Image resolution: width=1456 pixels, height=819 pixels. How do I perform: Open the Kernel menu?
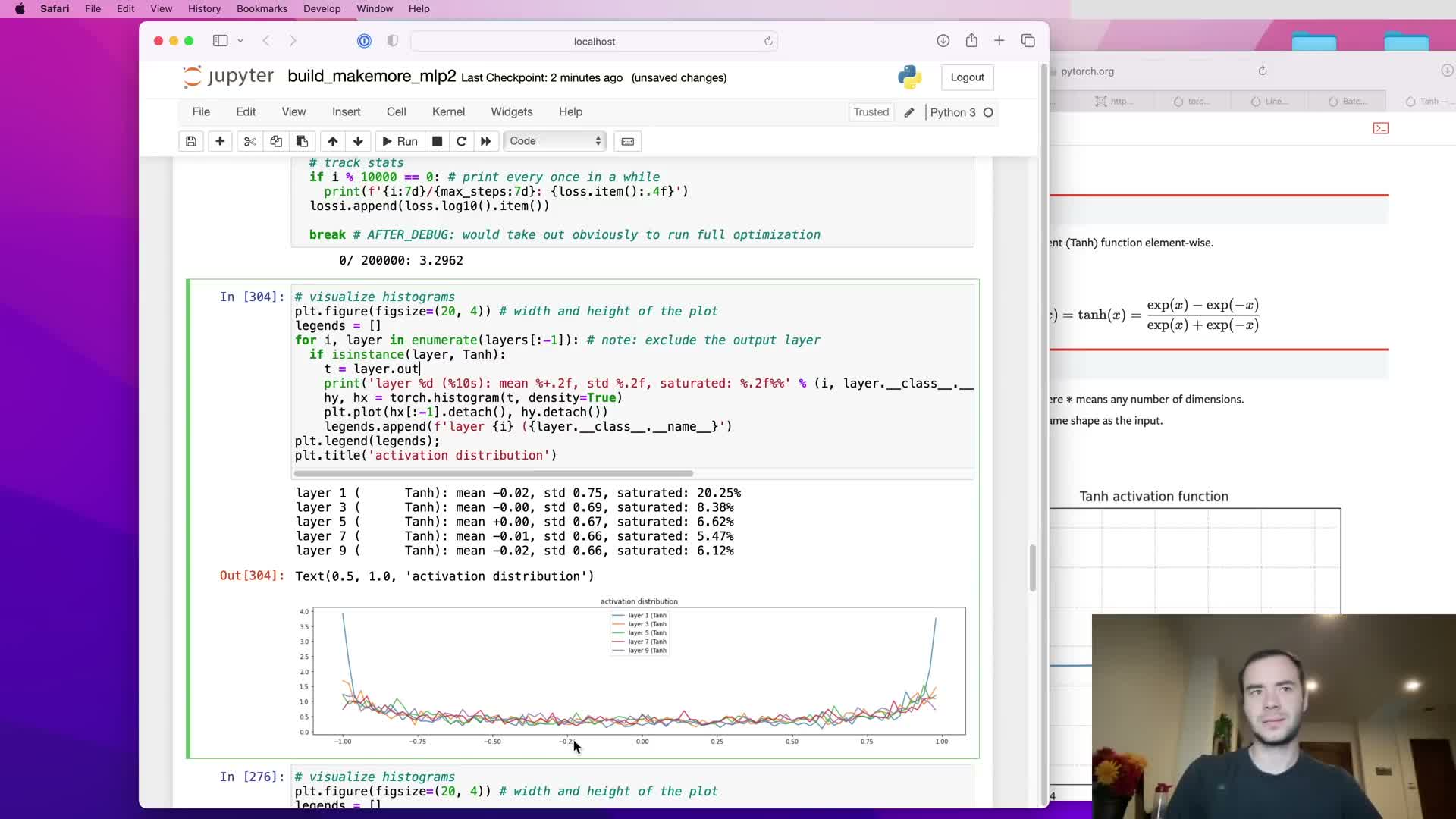(448, 111)
